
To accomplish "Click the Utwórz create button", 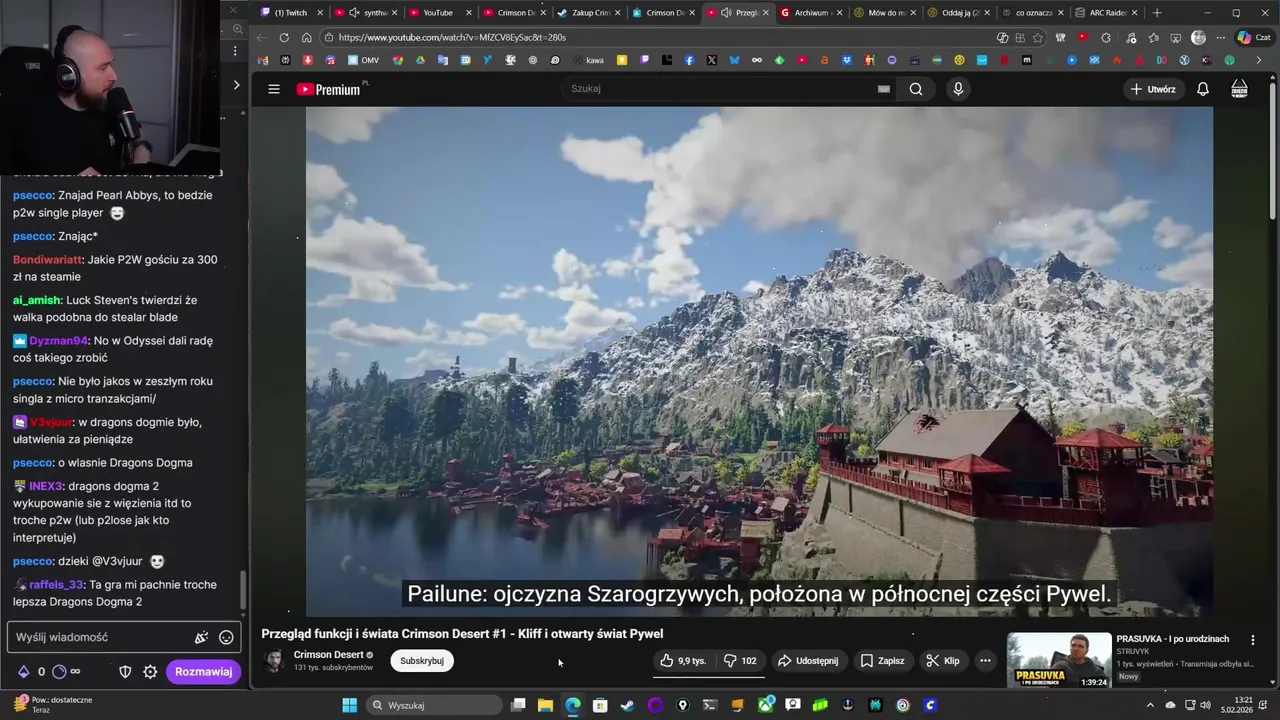I will [1152, 89].
